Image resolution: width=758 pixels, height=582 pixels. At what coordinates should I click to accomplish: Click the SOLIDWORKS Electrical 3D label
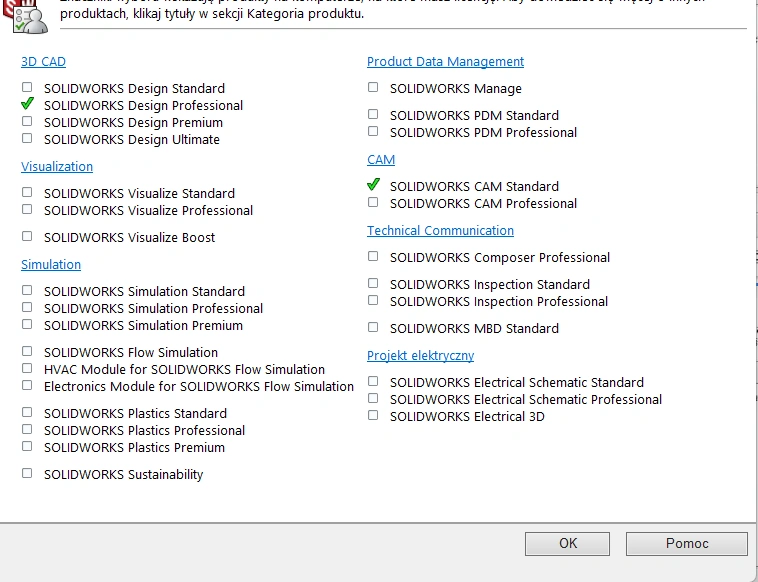(467, 417)
